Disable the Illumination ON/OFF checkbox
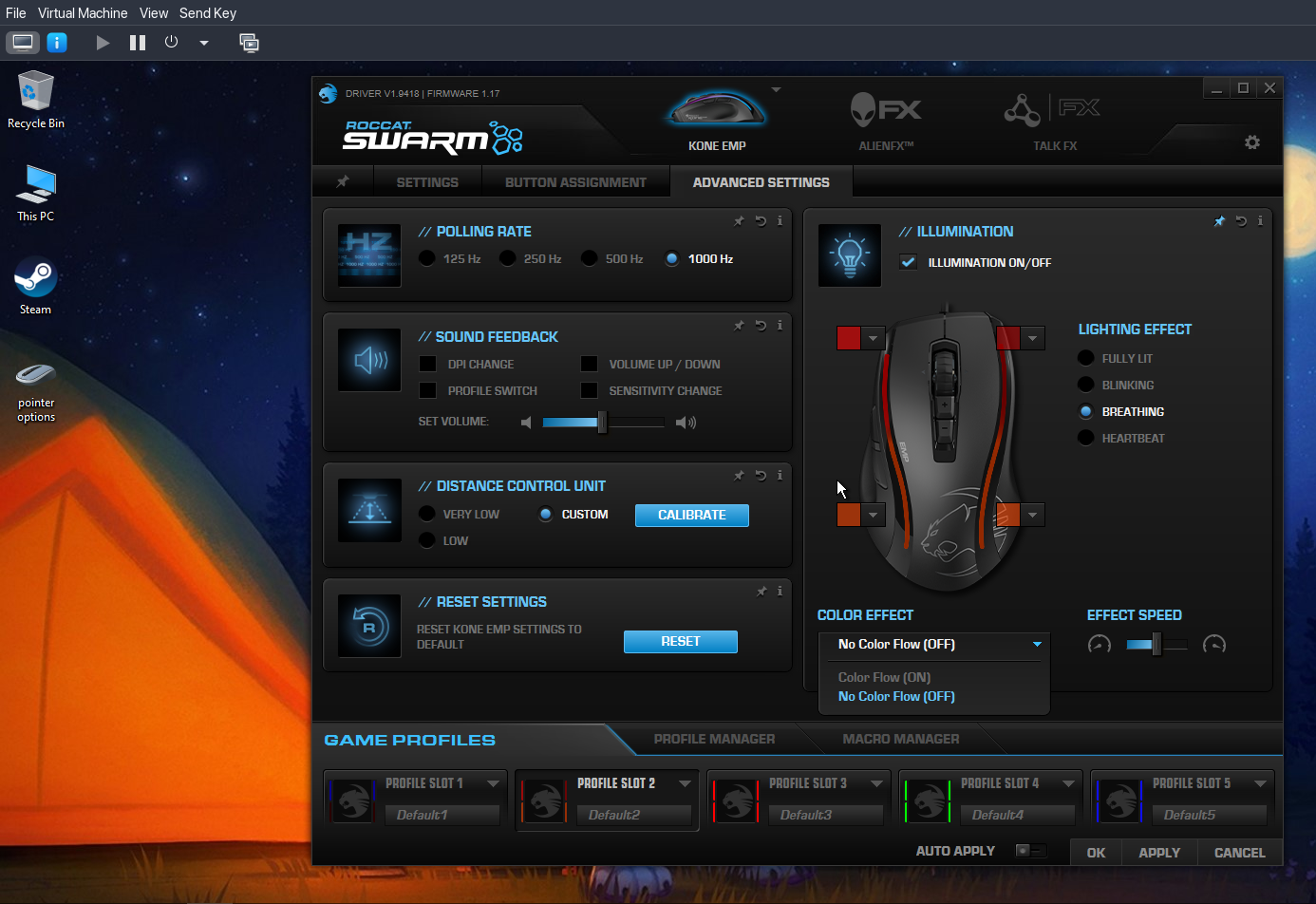The height and width of the screenshot is (904, 1316). [908, 263]
